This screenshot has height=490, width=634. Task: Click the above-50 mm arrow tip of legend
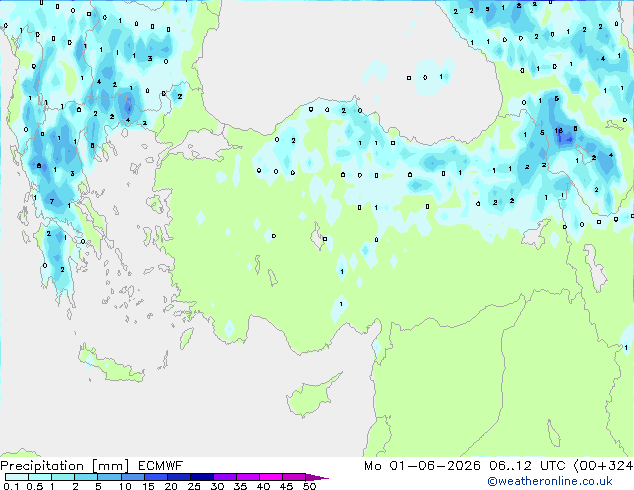point(317,477)
